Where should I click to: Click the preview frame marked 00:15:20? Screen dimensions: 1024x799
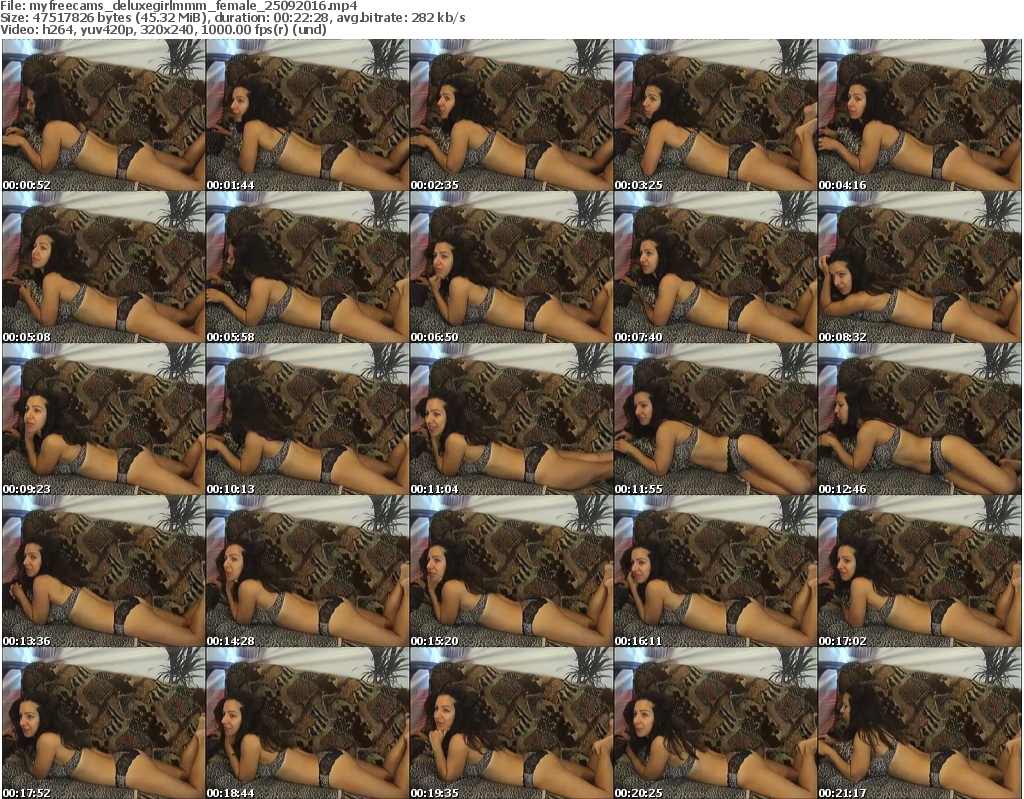click(x=511, y=571)
